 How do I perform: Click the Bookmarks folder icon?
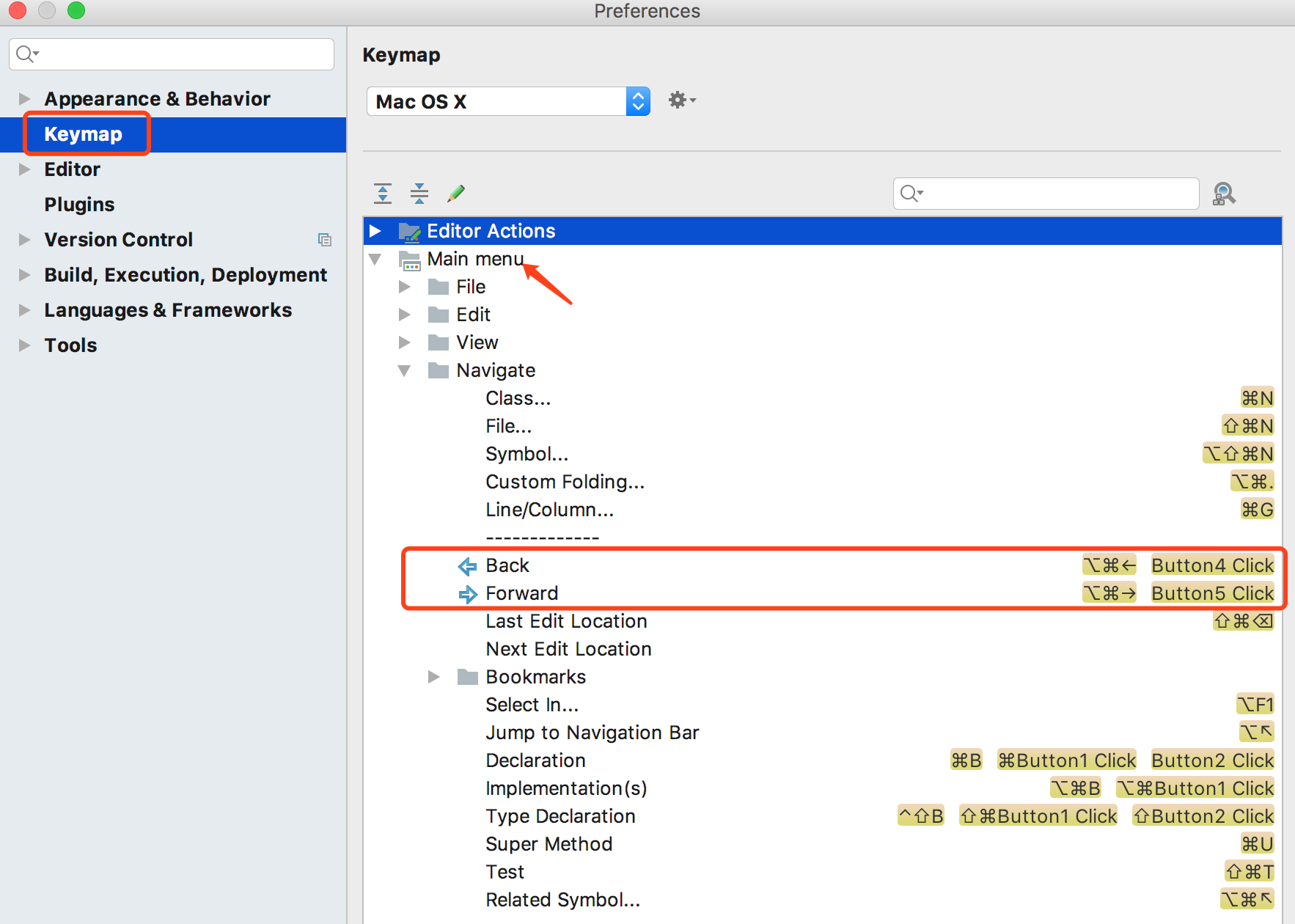467,676
